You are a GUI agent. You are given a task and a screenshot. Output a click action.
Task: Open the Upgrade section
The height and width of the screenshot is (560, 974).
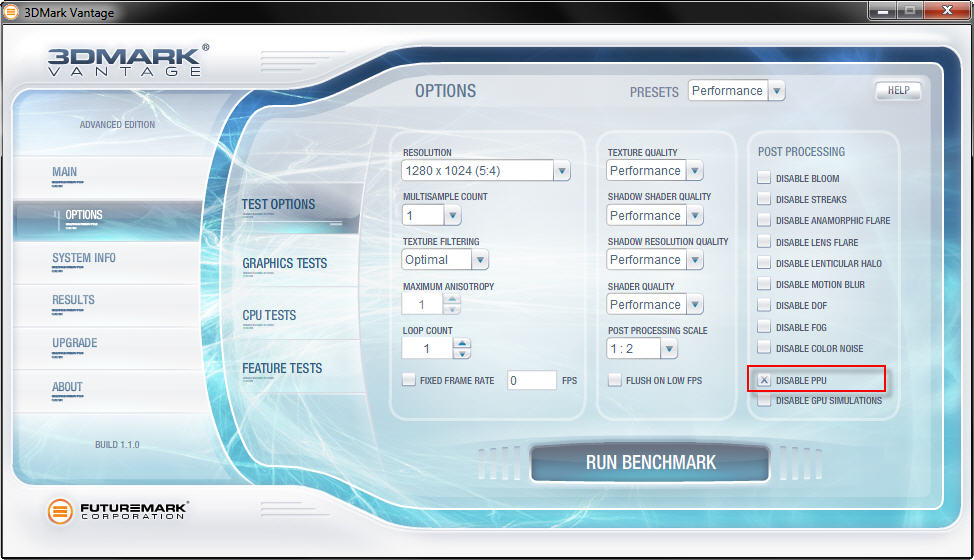point(75,343)
